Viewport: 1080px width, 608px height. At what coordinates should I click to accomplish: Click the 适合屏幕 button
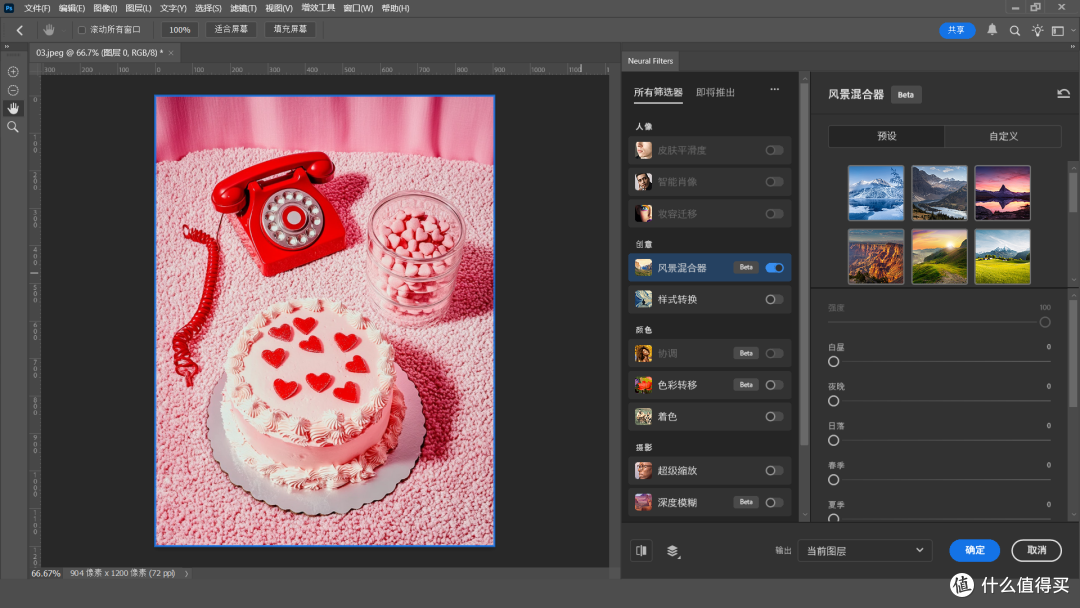click(x=232, y=30)
